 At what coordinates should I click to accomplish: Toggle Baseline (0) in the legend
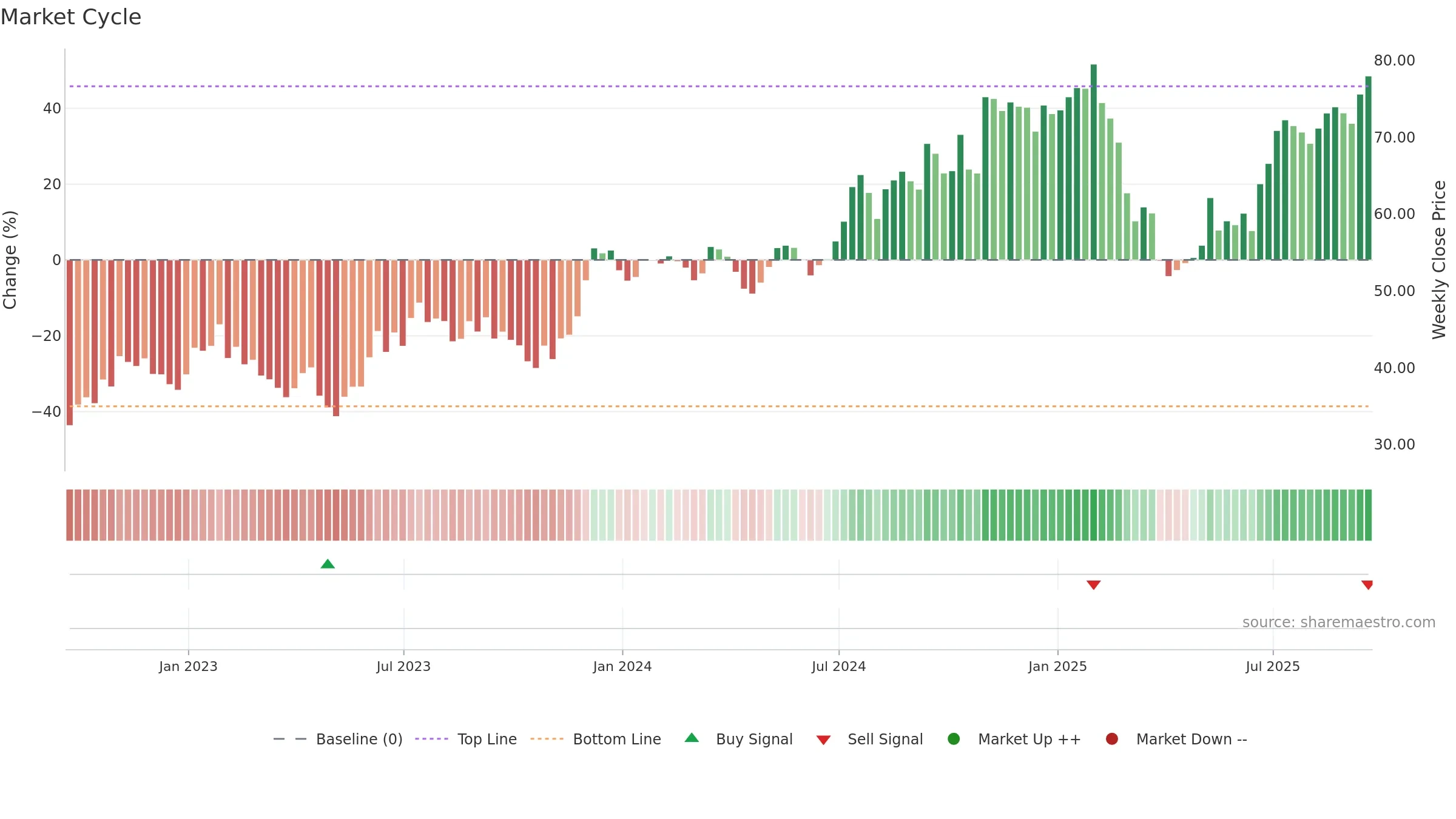point(338,739)
